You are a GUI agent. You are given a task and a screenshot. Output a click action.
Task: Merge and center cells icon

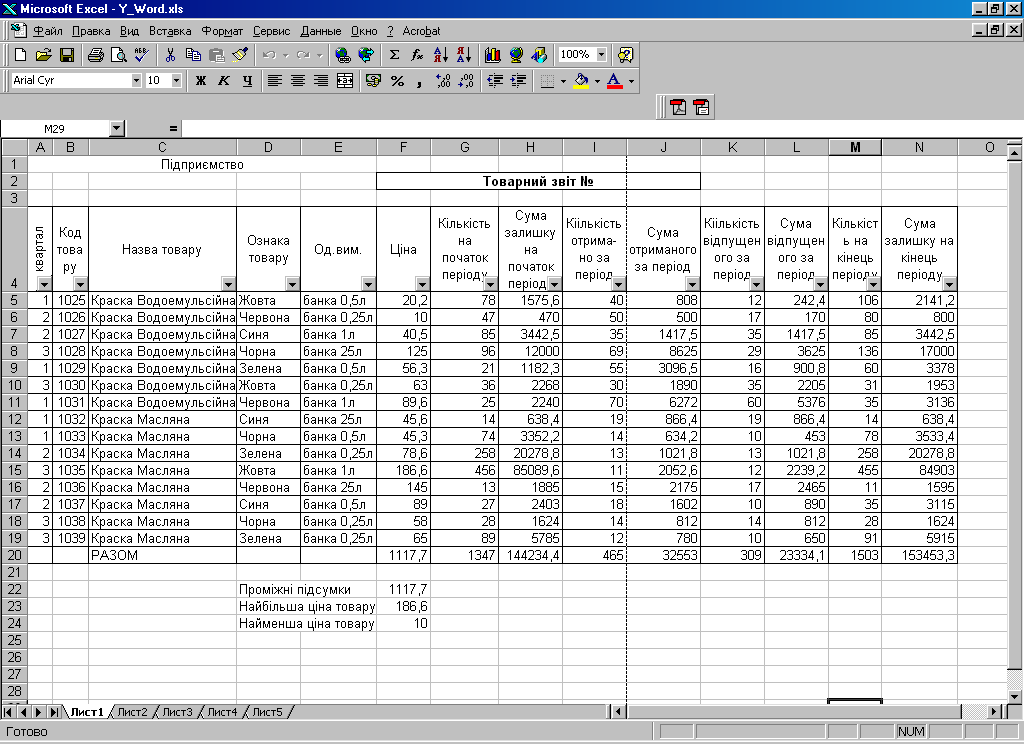pos(344,81)
